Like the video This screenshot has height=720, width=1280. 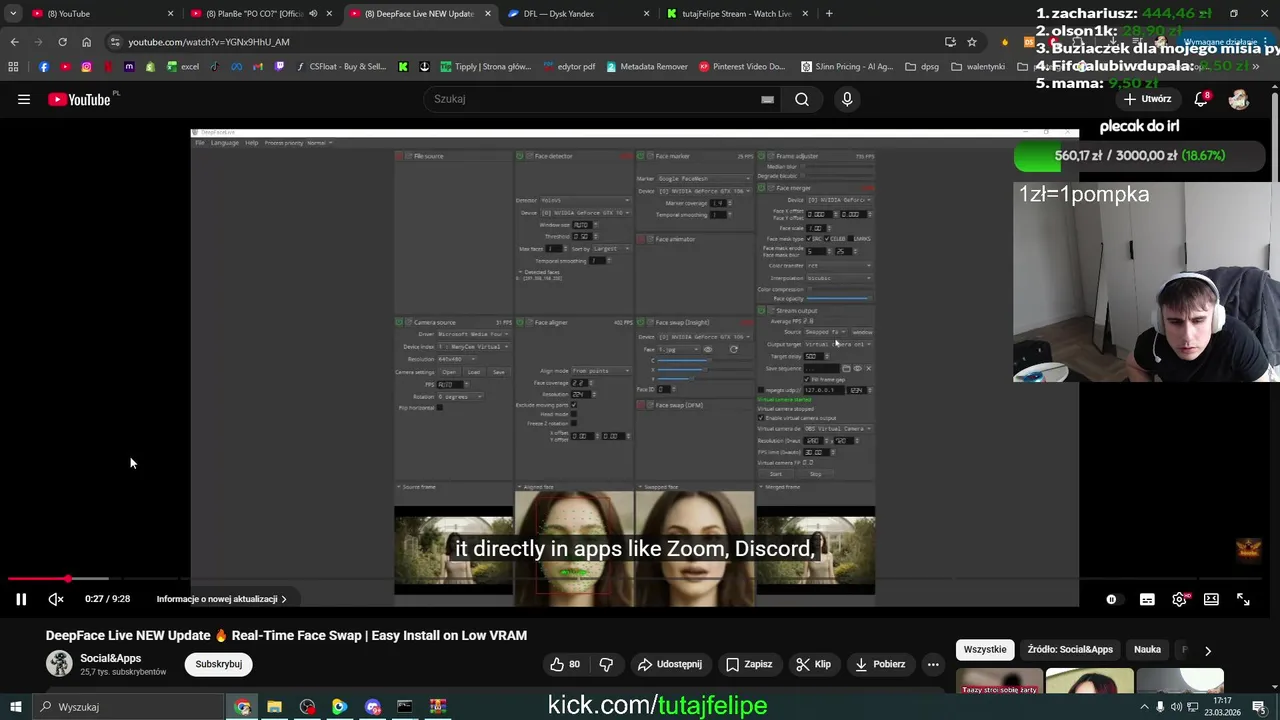pos(565,664)
